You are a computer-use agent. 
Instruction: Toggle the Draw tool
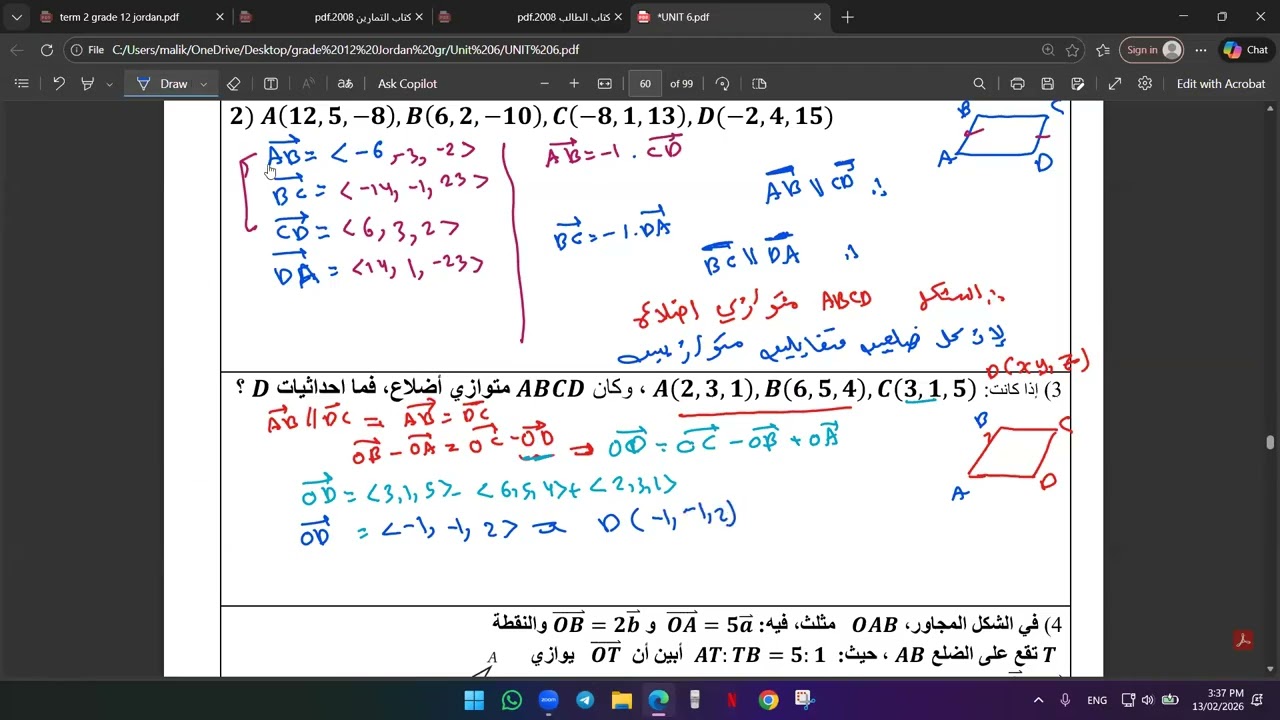(x=161, y=84)
